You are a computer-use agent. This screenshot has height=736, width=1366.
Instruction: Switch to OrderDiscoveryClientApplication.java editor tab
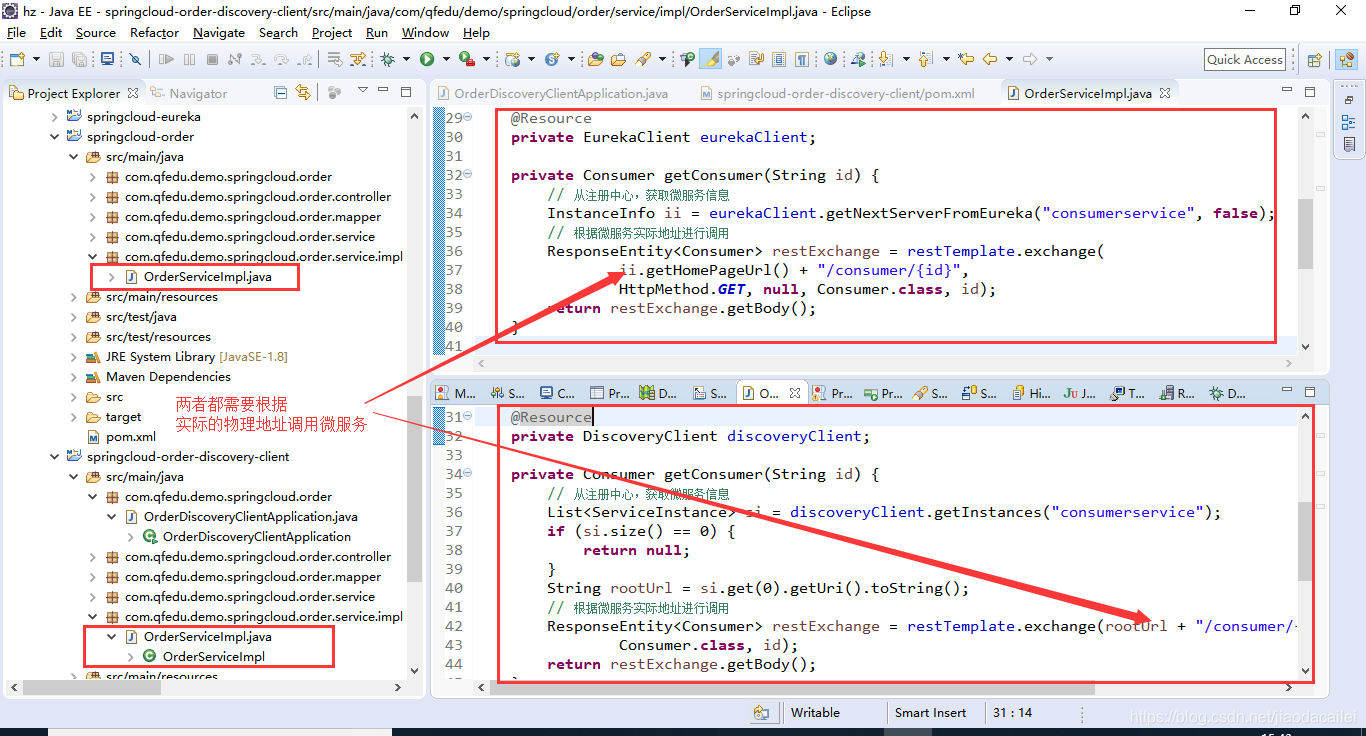[x=554, y=93]
